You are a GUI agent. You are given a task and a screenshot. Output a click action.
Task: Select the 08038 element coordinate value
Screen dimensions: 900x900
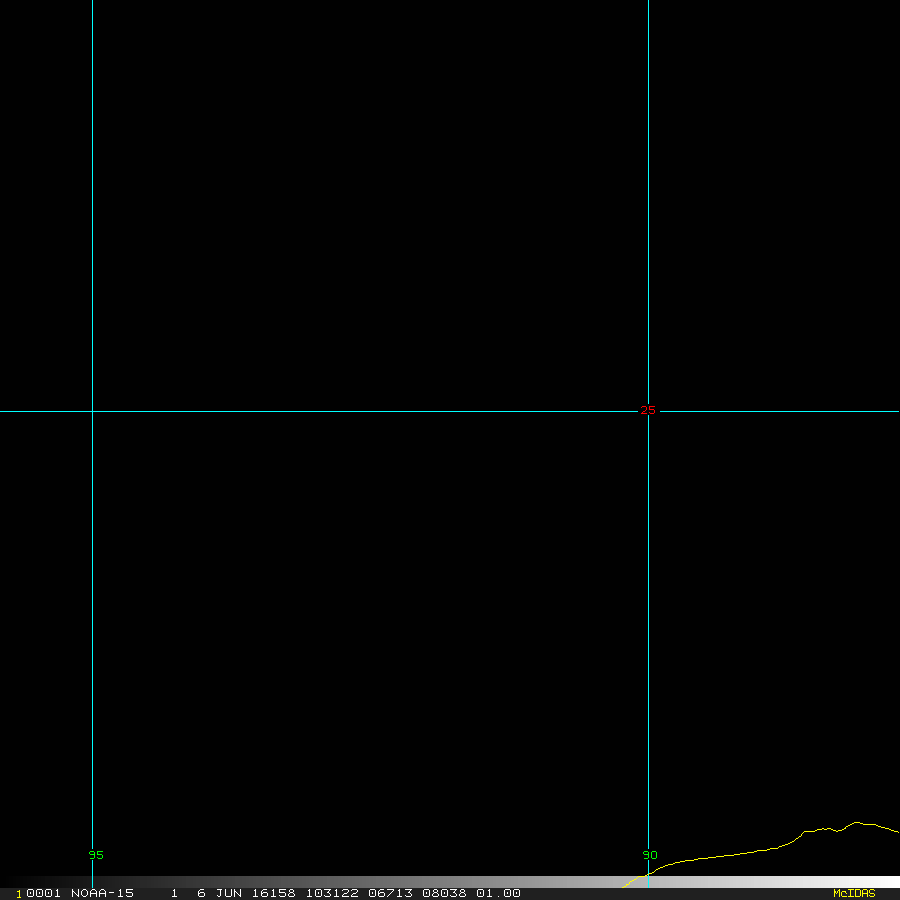[444, 893]
